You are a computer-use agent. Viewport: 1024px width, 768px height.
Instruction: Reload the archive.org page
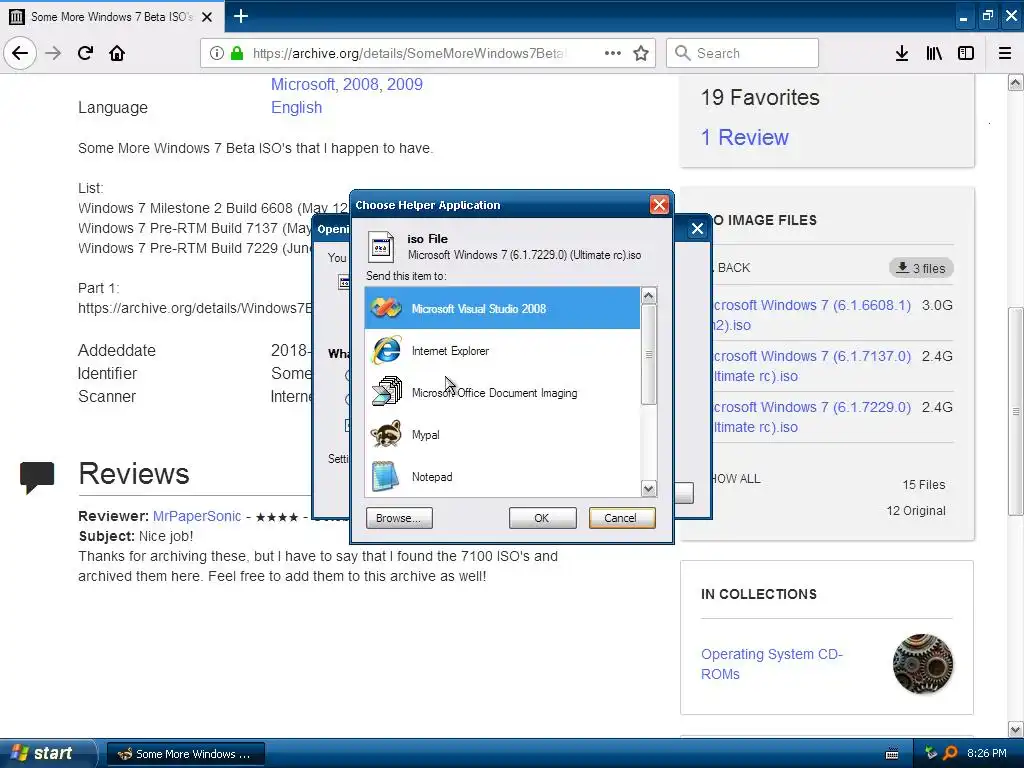click(86, 53)
